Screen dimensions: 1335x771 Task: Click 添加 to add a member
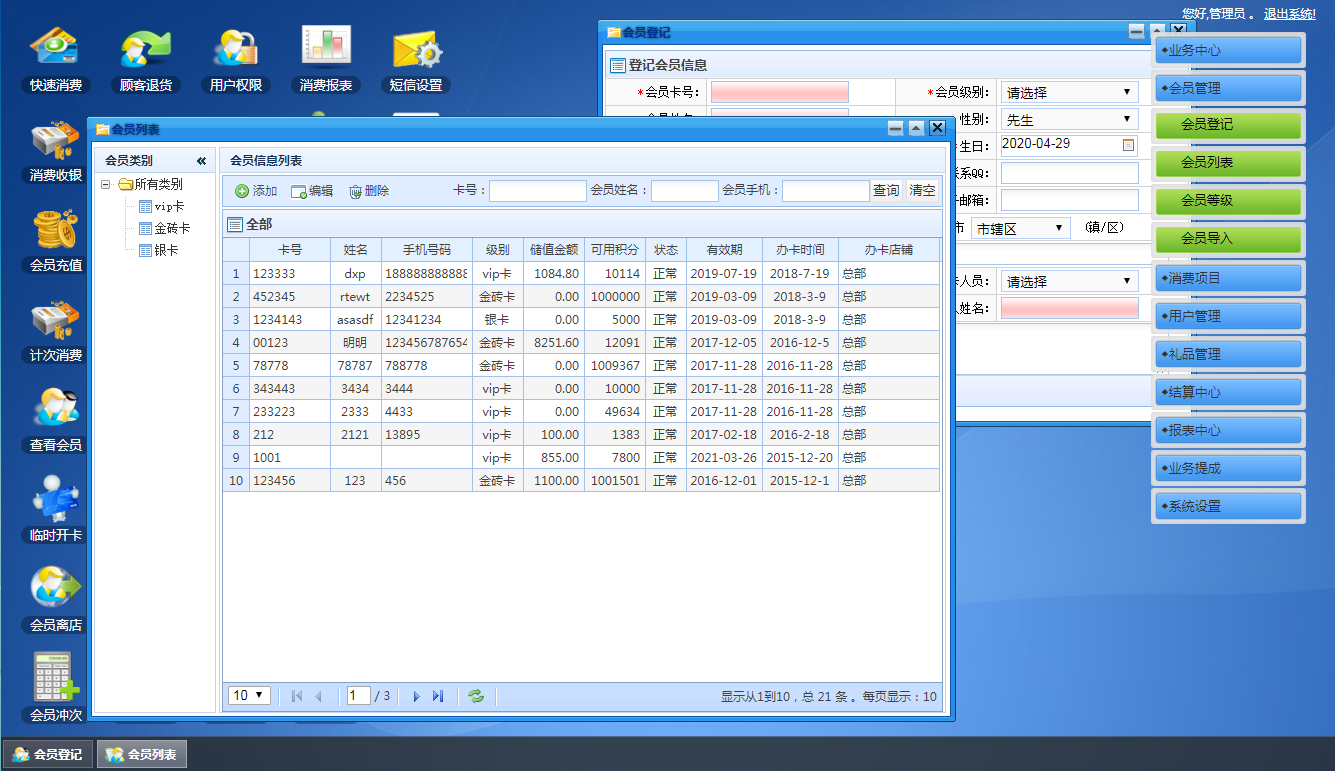tap(256, 191)
